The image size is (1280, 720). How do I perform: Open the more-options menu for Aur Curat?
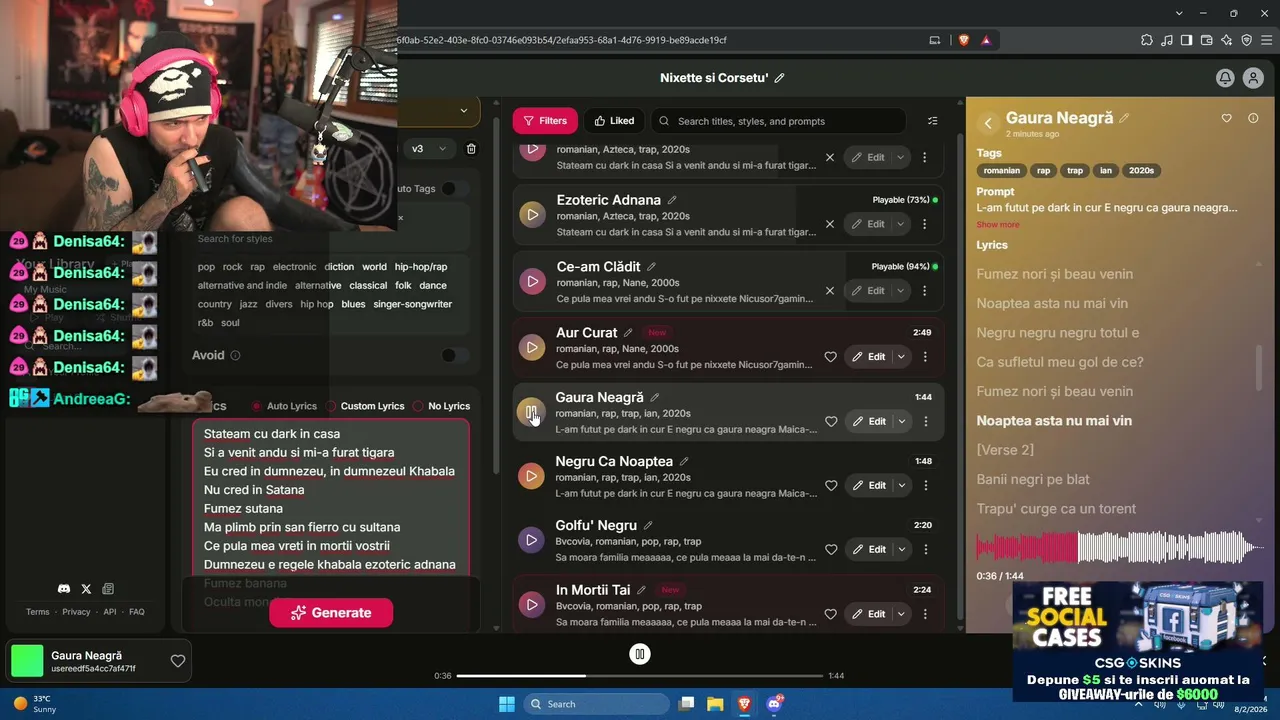click(924, 357)
